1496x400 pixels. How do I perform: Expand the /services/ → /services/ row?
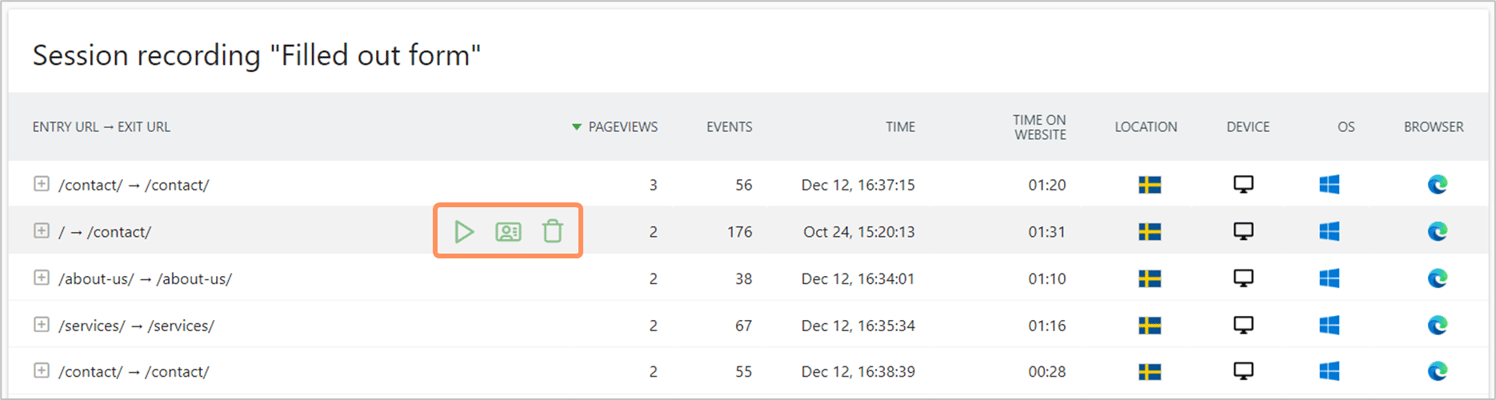point(41,325)
